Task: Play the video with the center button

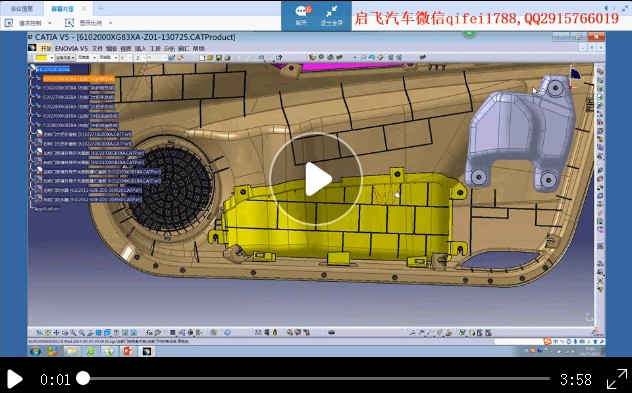Action: [x=316, y=179]
